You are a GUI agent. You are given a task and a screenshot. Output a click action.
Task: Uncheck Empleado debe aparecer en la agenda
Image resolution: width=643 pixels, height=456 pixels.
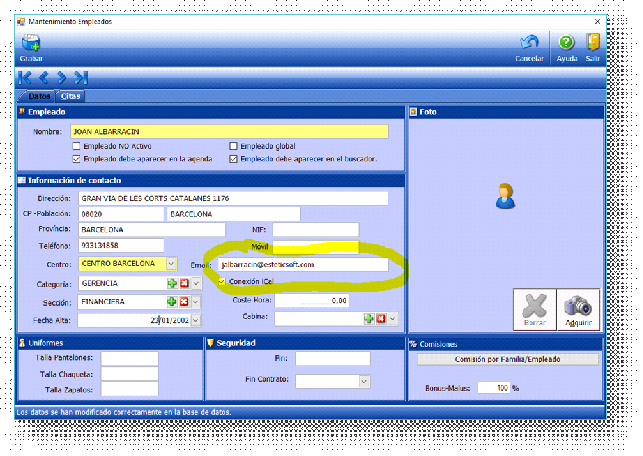(76, 158)
